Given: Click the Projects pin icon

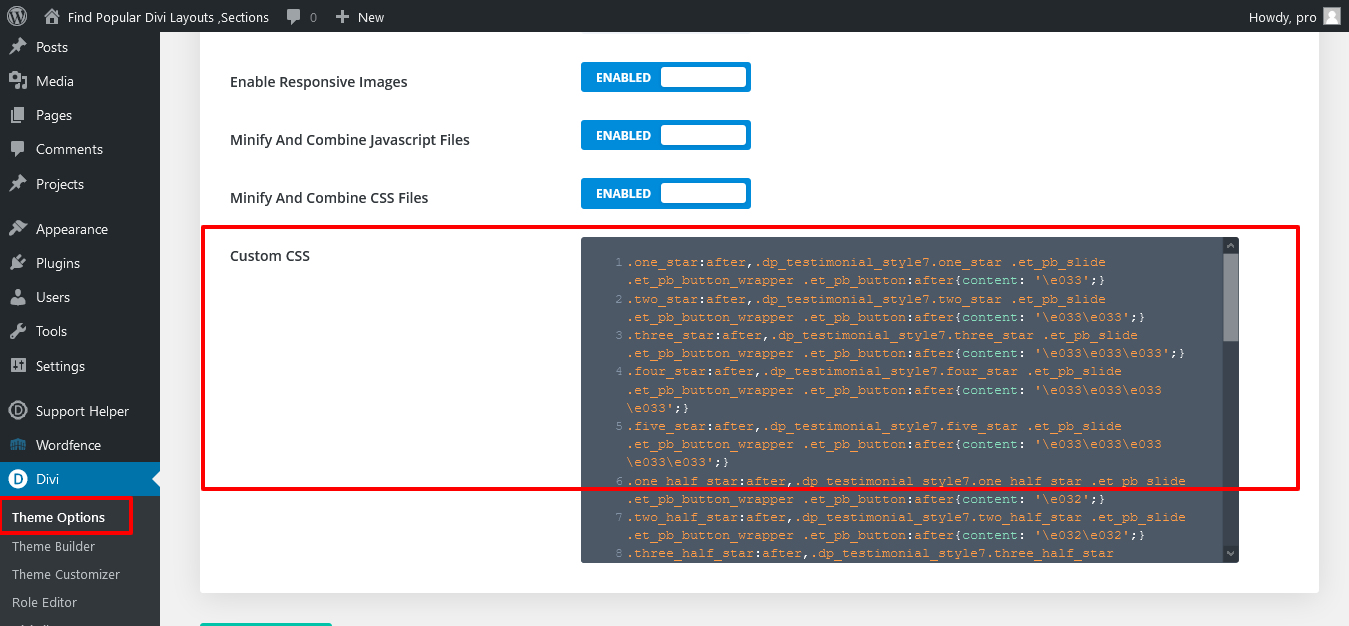Looking at the screenshot, I should pyautogui.click(x=18, y=184).
